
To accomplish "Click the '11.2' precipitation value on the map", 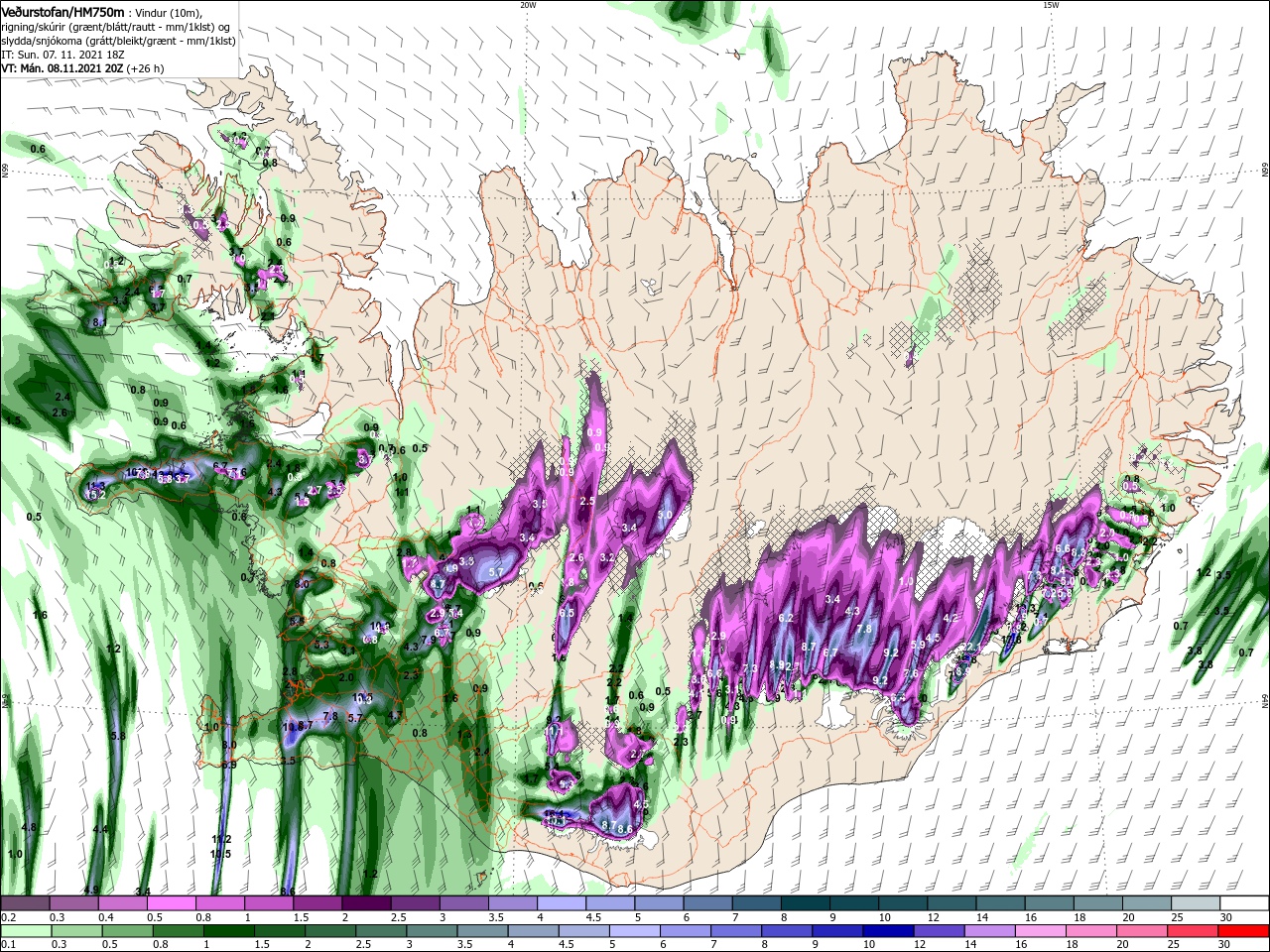I will [x=221, y=839].
